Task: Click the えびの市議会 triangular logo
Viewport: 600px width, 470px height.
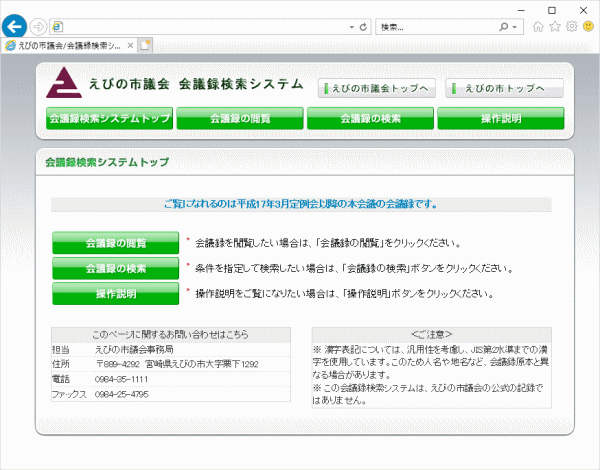Action: (64, 82)
